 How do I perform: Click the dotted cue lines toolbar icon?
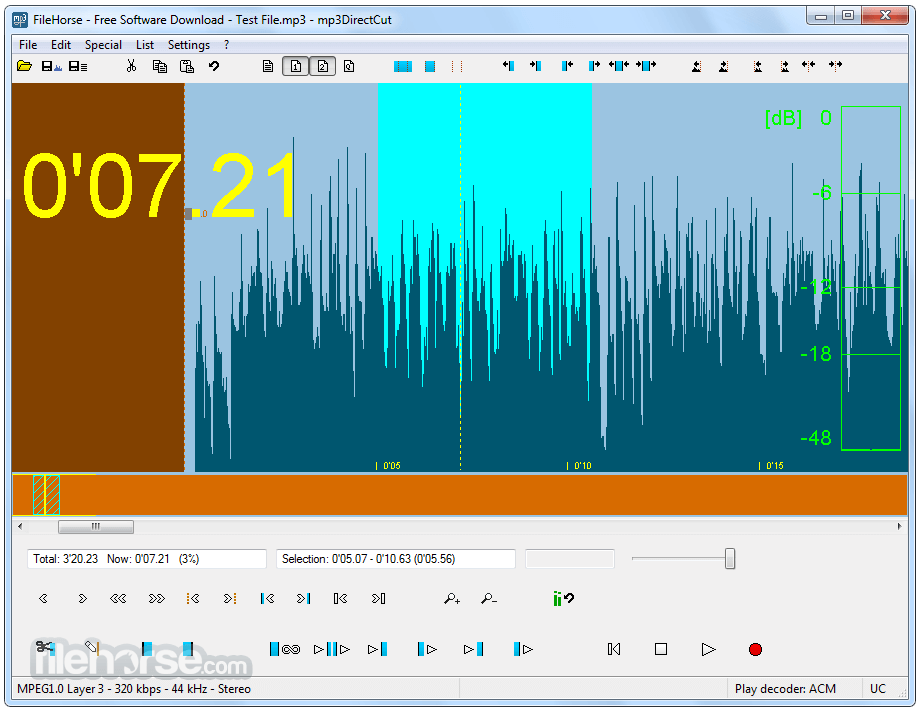click(x=457, y=66)
